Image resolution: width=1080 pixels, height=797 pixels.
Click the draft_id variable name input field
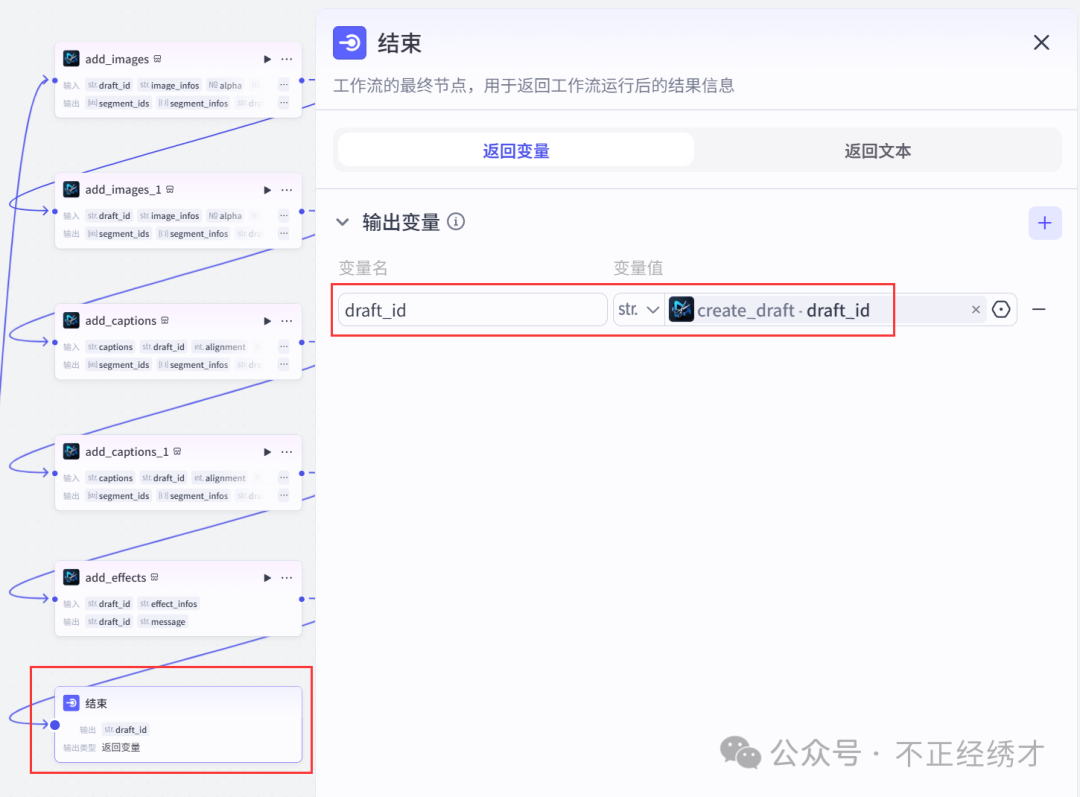[472, 309]
